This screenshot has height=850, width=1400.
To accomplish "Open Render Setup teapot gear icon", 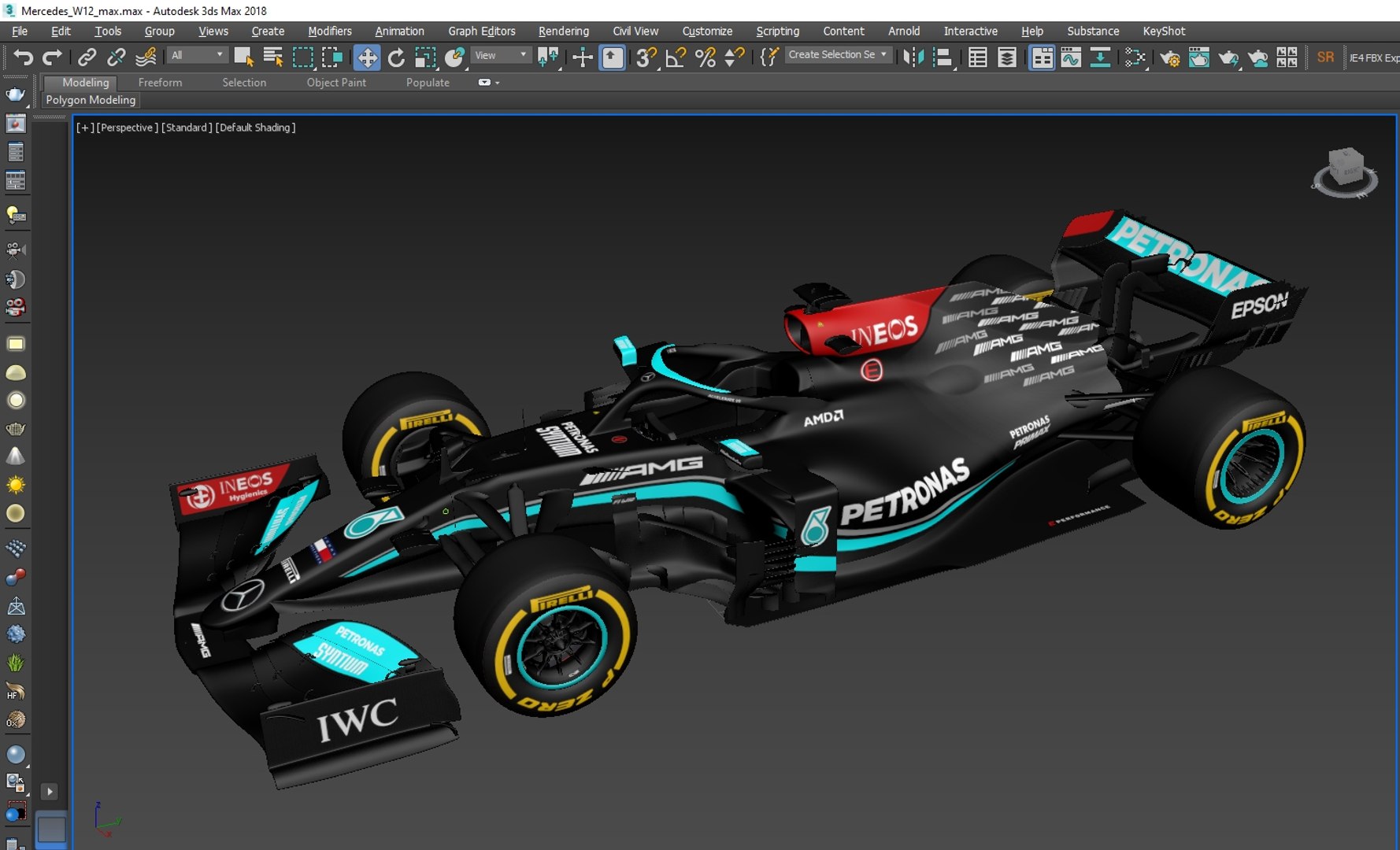I will pos(1169,57).
